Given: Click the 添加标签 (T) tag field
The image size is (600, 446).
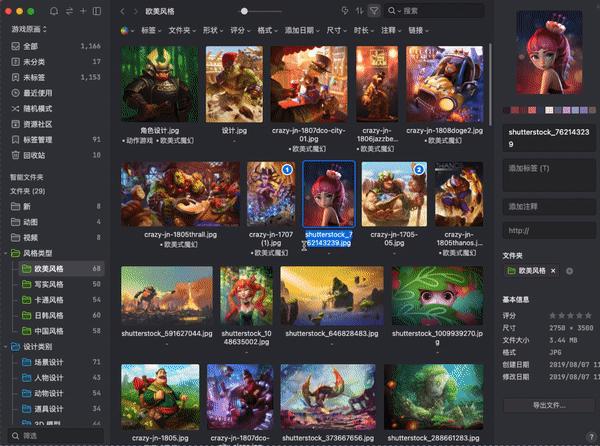Looking at the screenshot, I should tap(549, 176).
